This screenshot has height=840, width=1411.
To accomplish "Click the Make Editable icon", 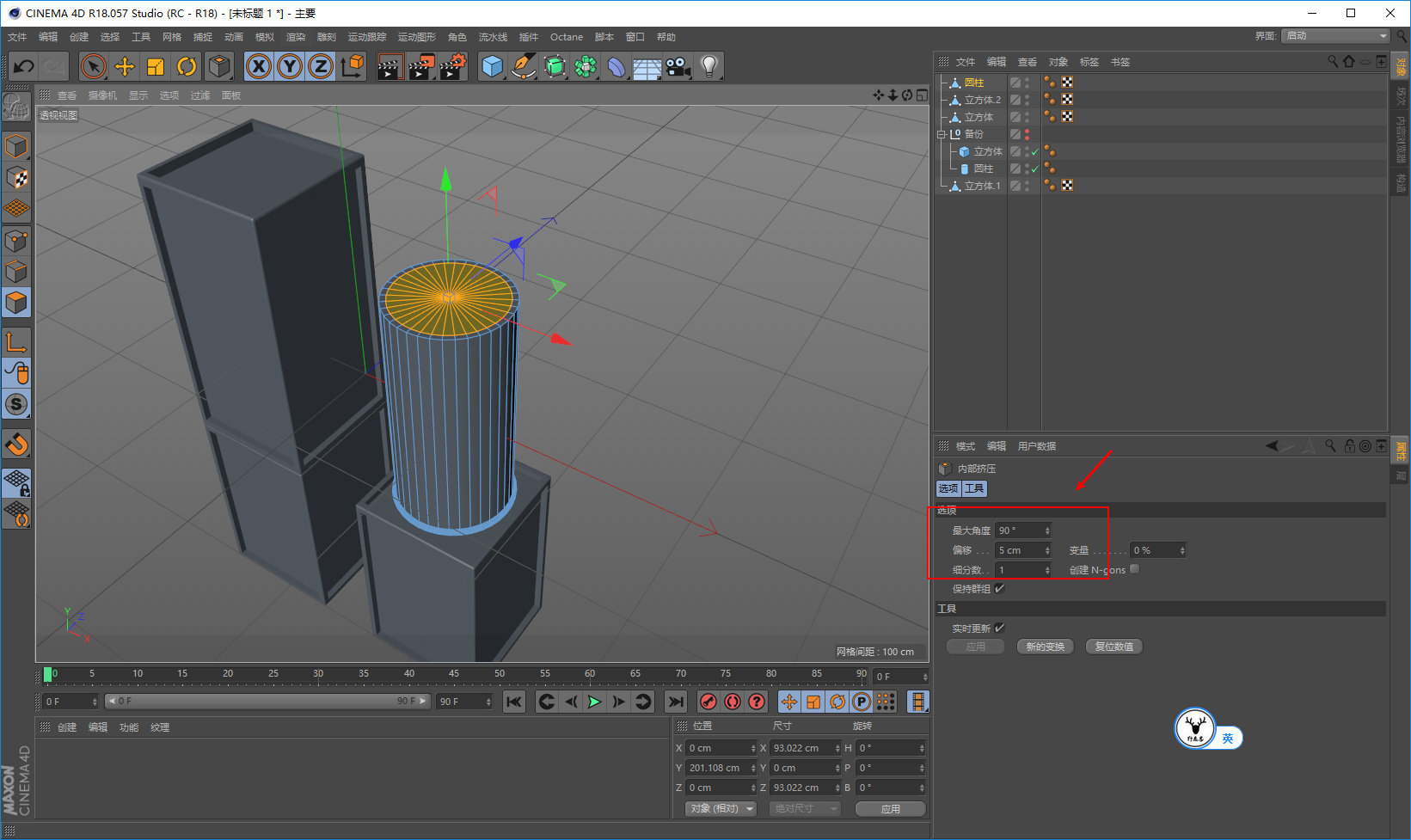I will pyautogui.click(x=16, y=107).
